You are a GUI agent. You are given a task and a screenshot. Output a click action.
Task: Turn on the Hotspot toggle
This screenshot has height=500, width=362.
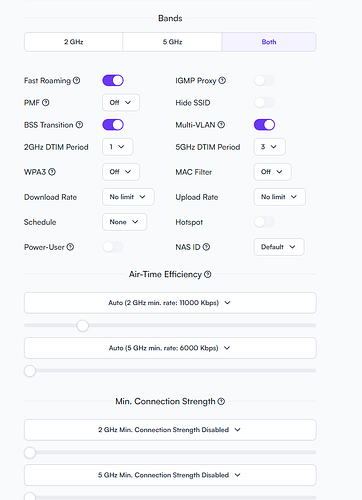coord(264,222)
